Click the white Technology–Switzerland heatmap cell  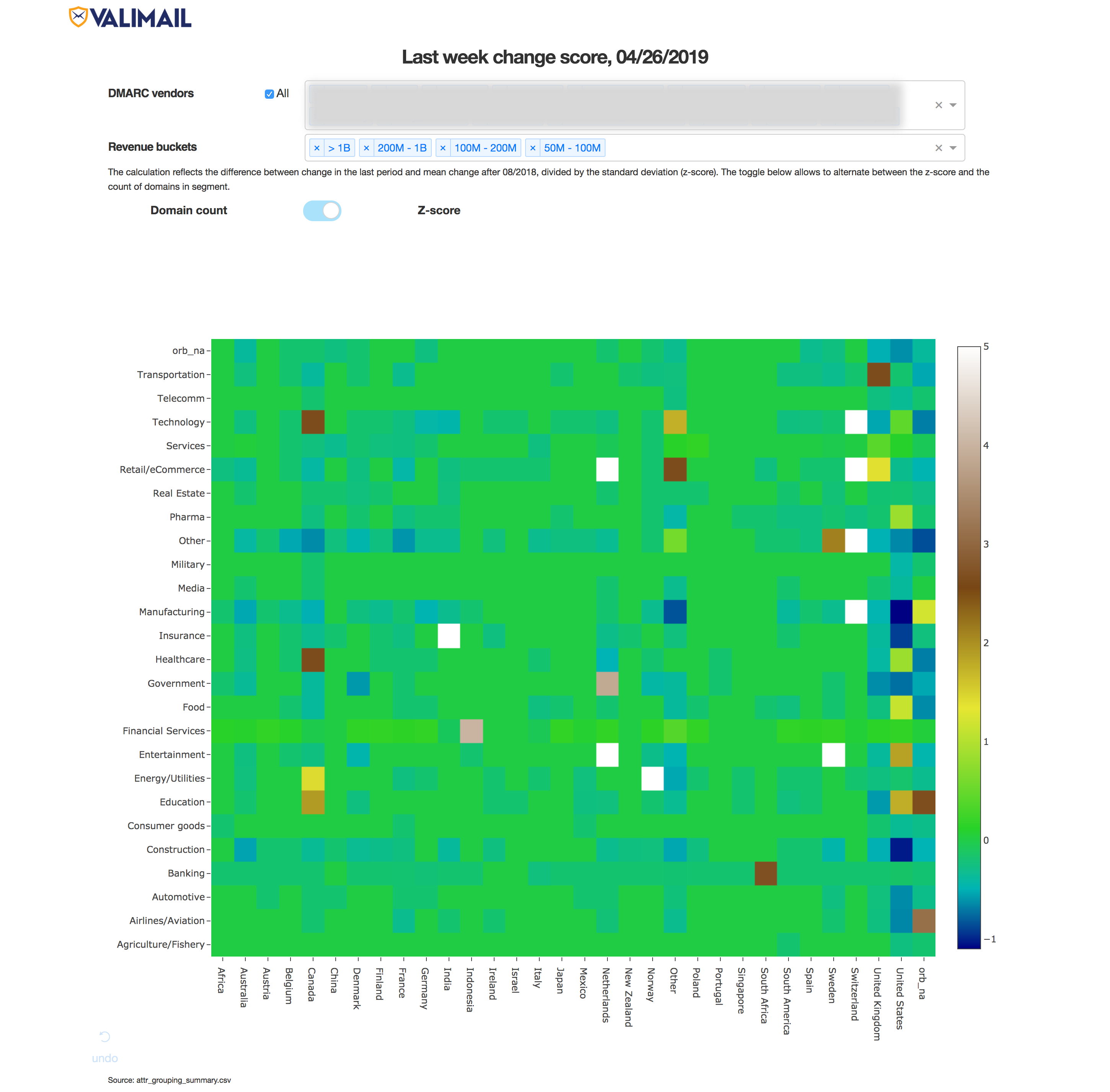[x=856, y=422]
